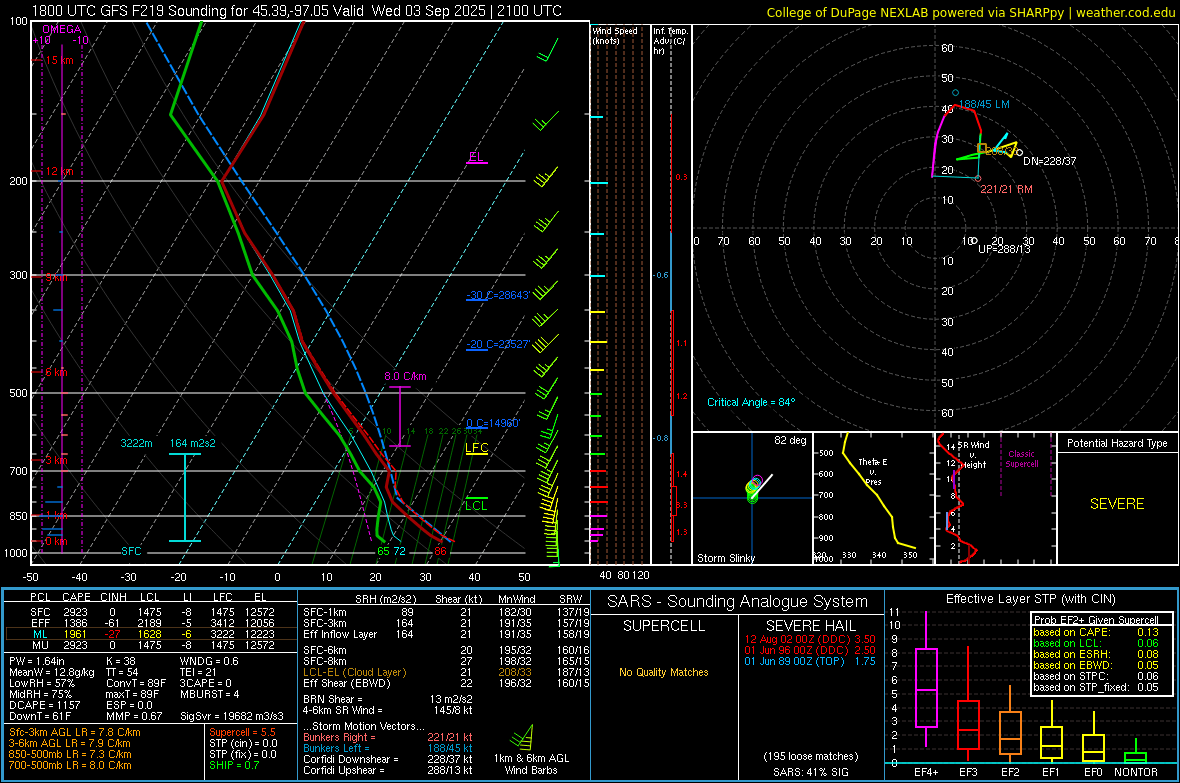This screenshot has height=783, width=1180.
Task: Click the "188/45 LM" hodograph label
Action: [984, 104]
